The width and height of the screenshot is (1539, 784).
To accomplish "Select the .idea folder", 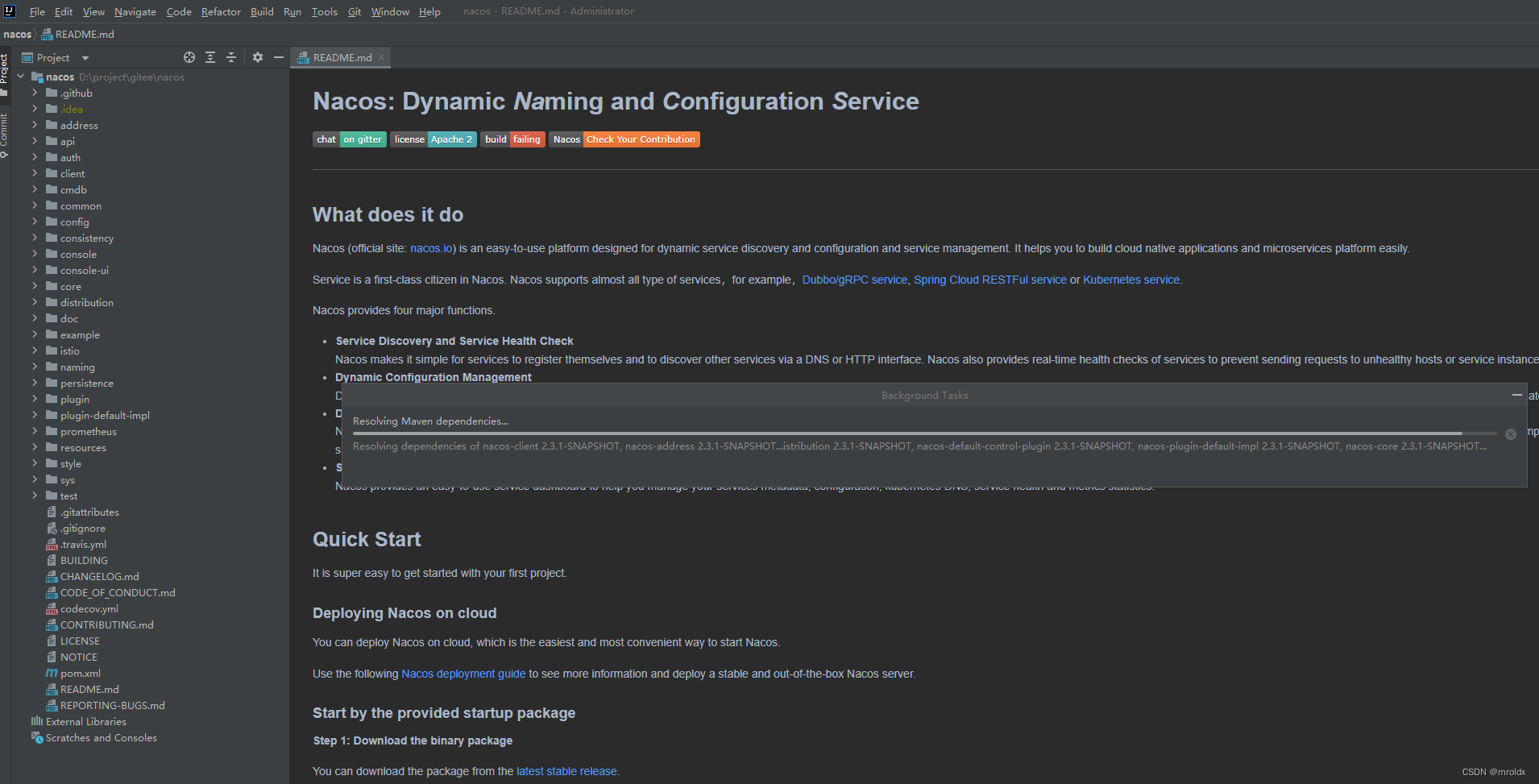I will (64, 110).
